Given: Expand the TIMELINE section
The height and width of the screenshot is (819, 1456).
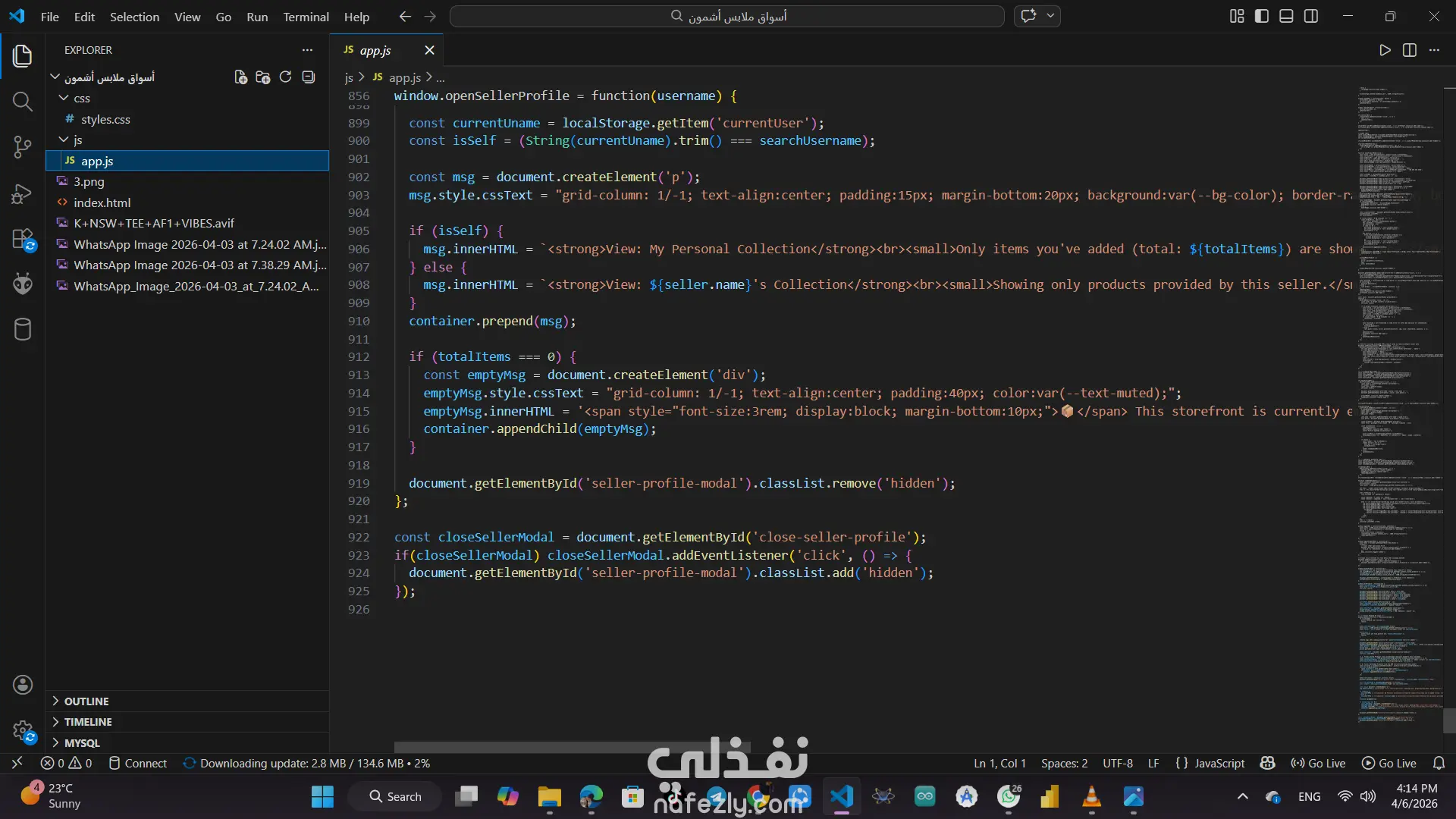Looking at the screenshot, I should (87, 722).
